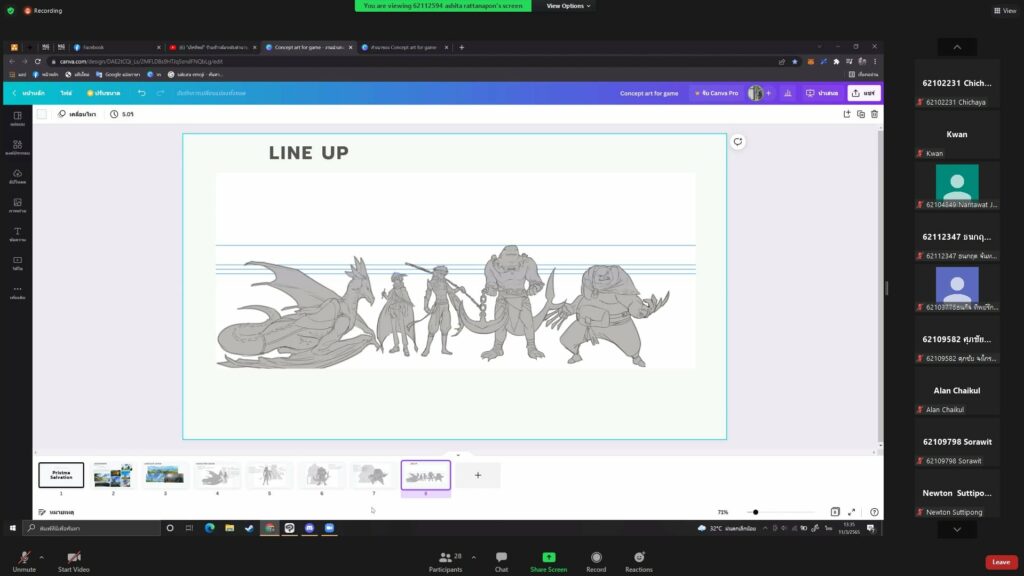Screen dimensions: 1024x576
Task: Open the Uploads icon in the left sidebar
Action: coord(15,175)
